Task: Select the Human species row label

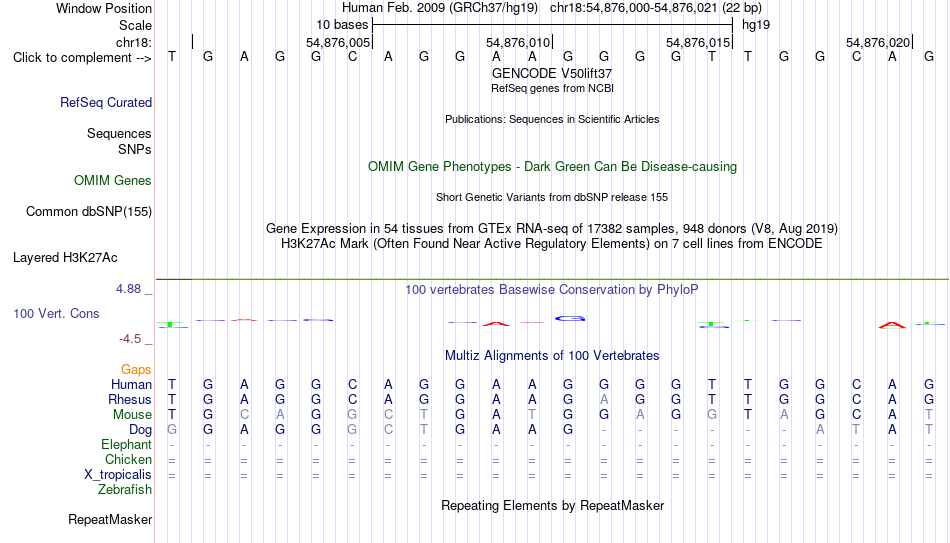Action: [131, 385]
